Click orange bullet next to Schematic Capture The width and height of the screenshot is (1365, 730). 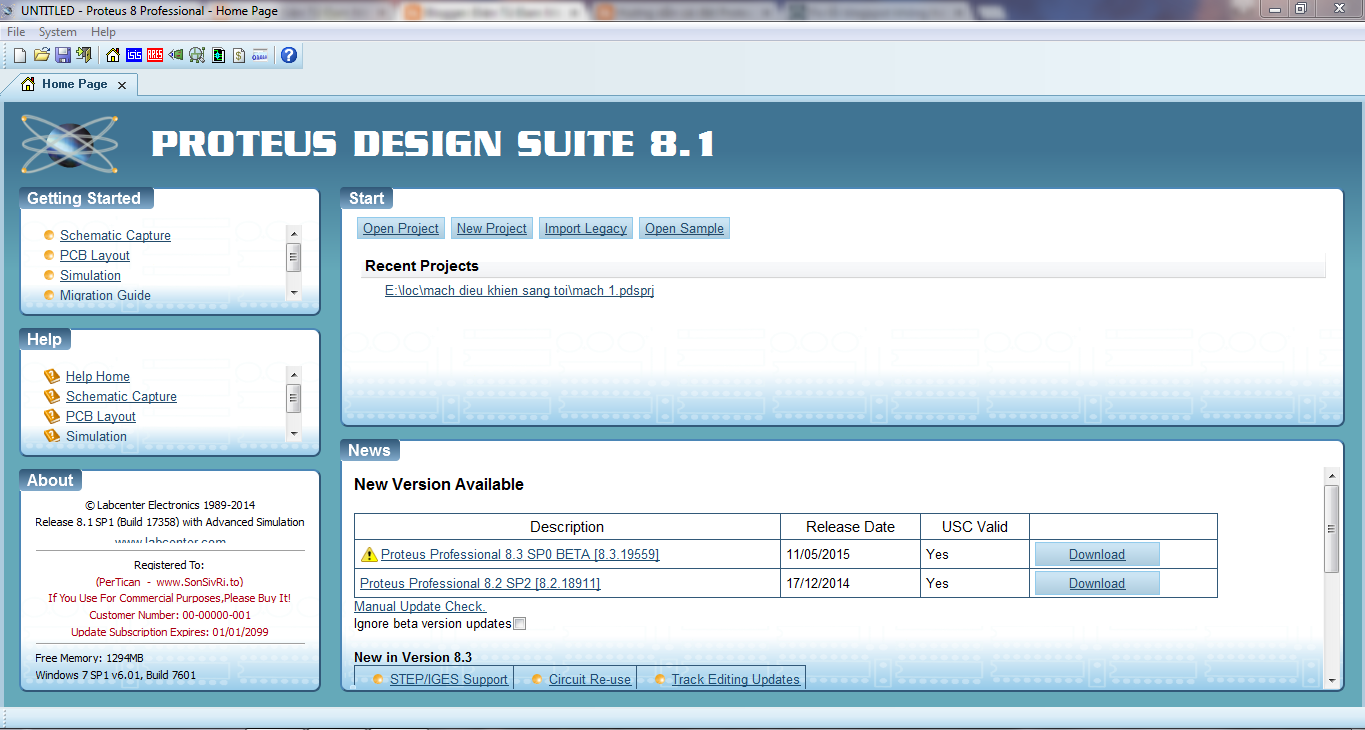tap(49, 235)
